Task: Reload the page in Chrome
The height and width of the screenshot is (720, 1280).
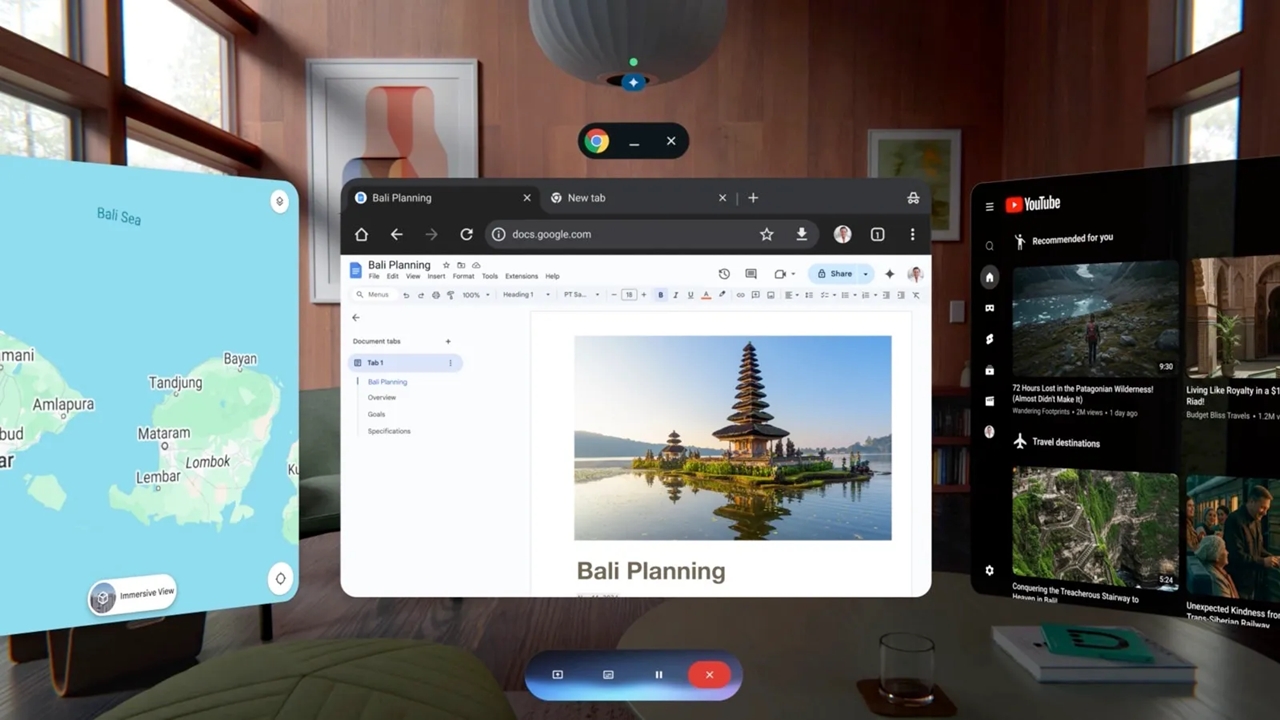Action: (x=466, y=234)
